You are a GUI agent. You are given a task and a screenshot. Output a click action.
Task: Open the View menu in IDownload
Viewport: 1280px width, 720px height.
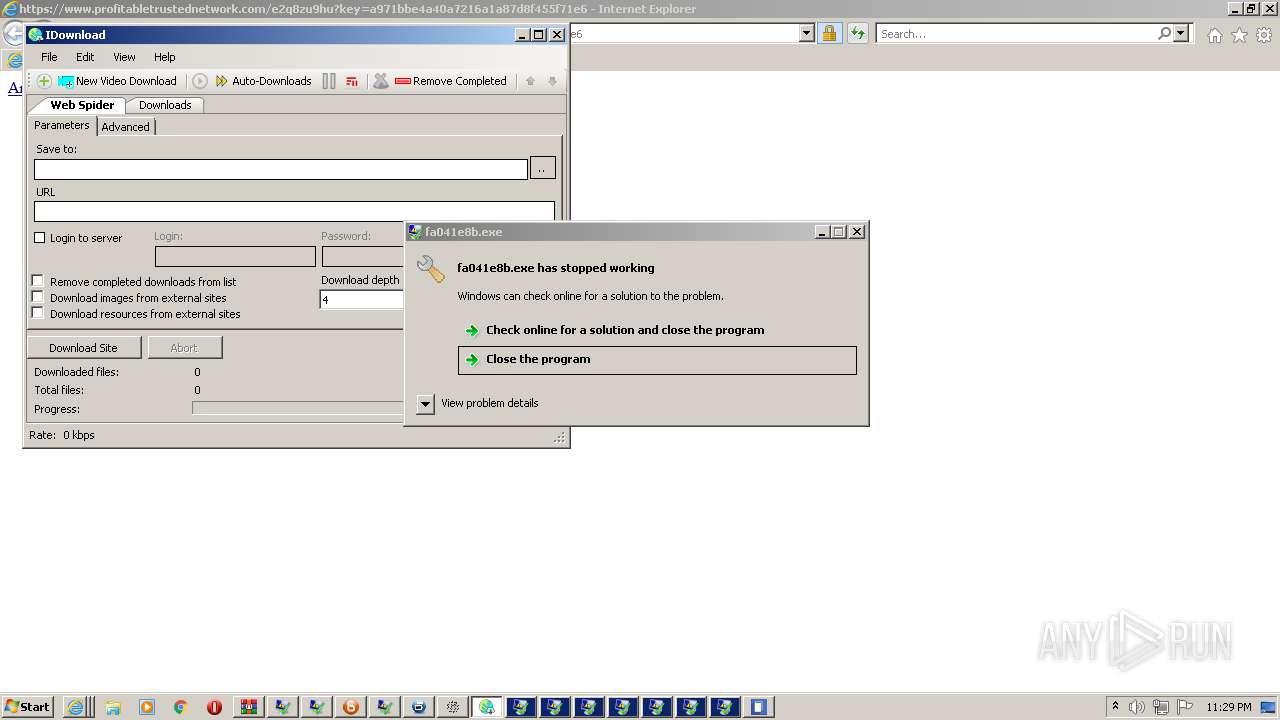tap(124, 57)
